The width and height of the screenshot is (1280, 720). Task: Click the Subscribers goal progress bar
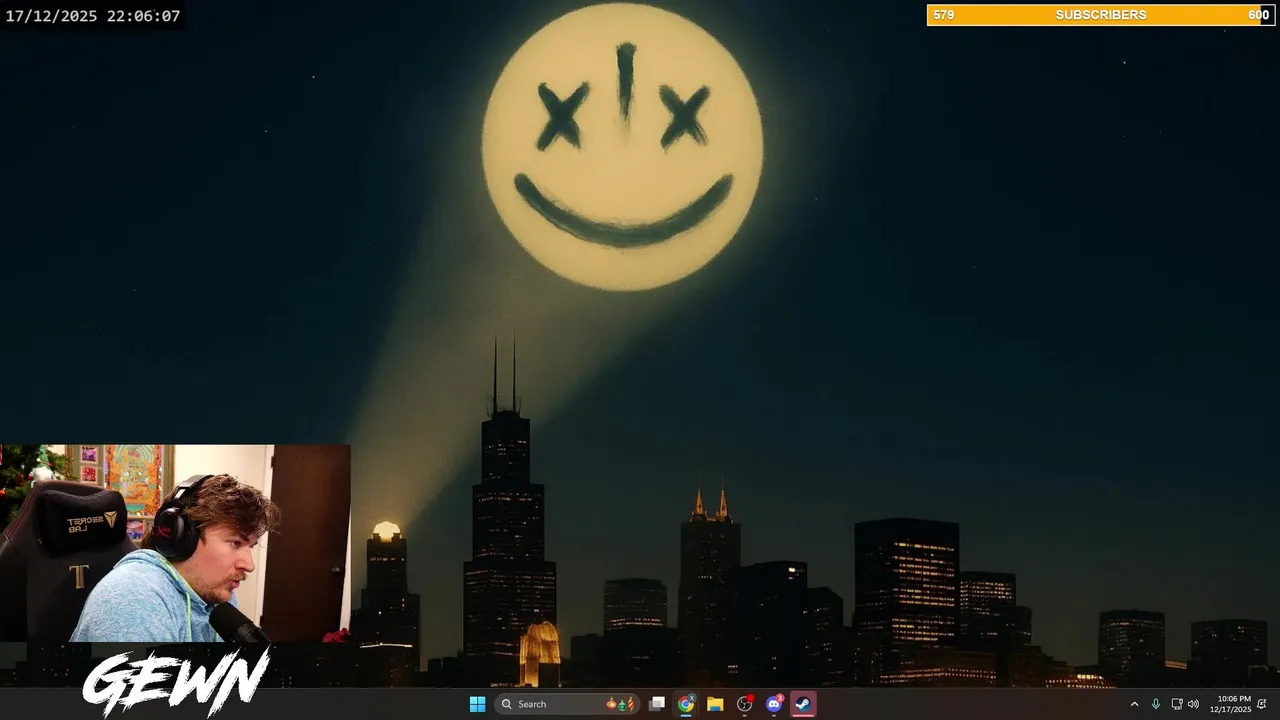click(x=1100, y=15)
